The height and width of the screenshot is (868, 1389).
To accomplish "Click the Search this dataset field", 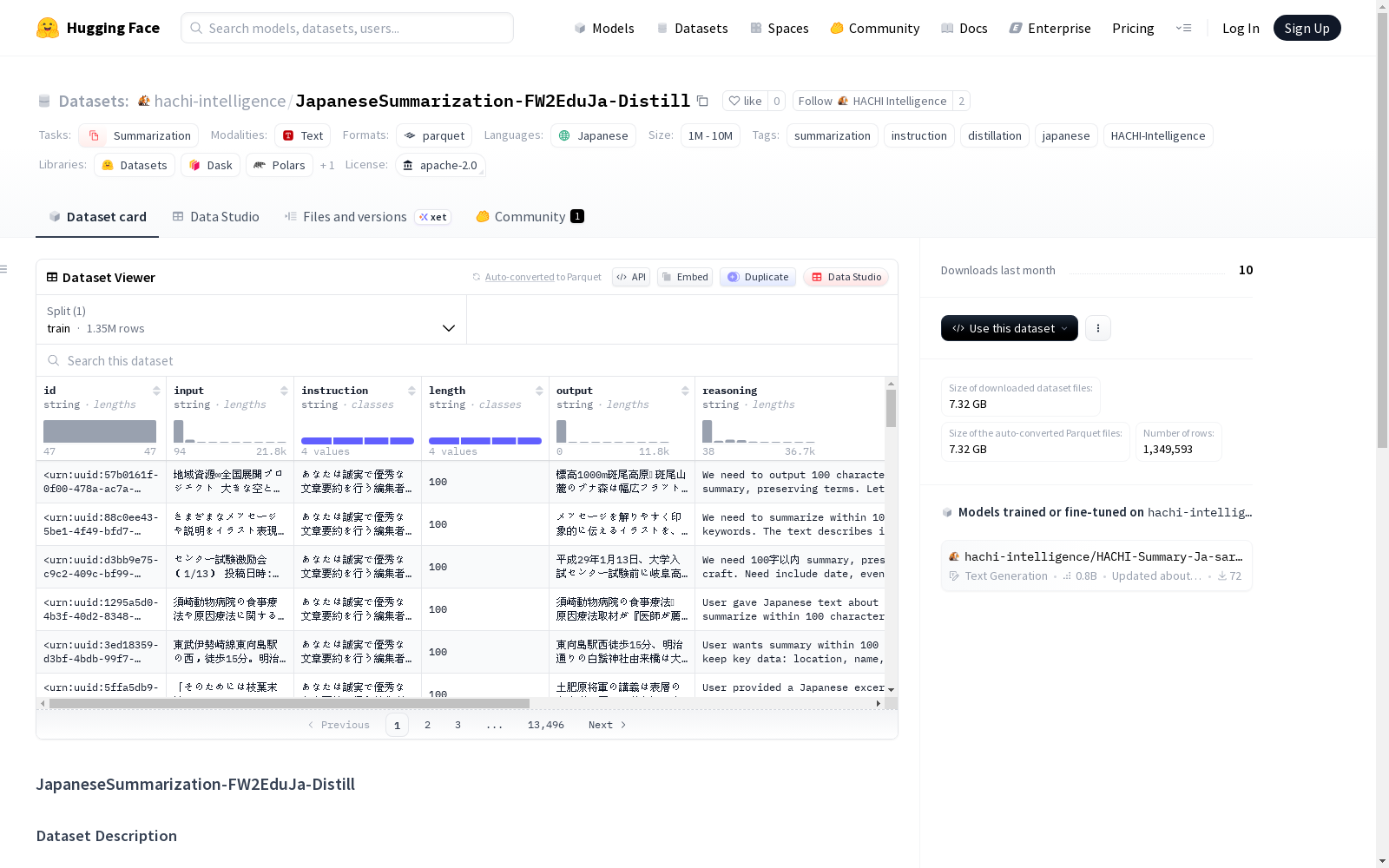I will point(467,360).
